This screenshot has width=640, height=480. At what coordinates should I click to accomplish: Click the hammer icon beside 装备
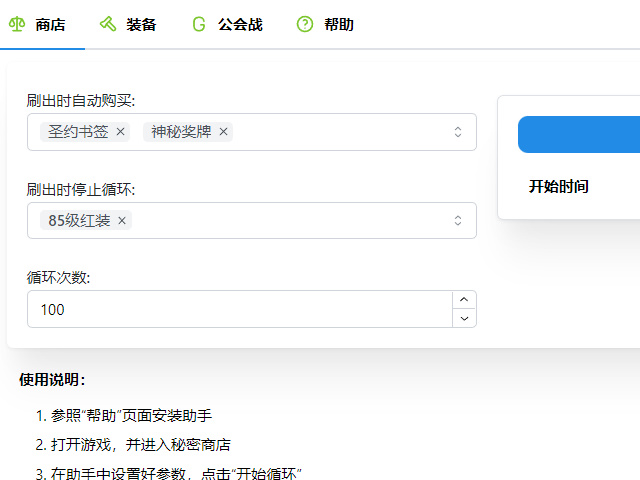(108, 24)
